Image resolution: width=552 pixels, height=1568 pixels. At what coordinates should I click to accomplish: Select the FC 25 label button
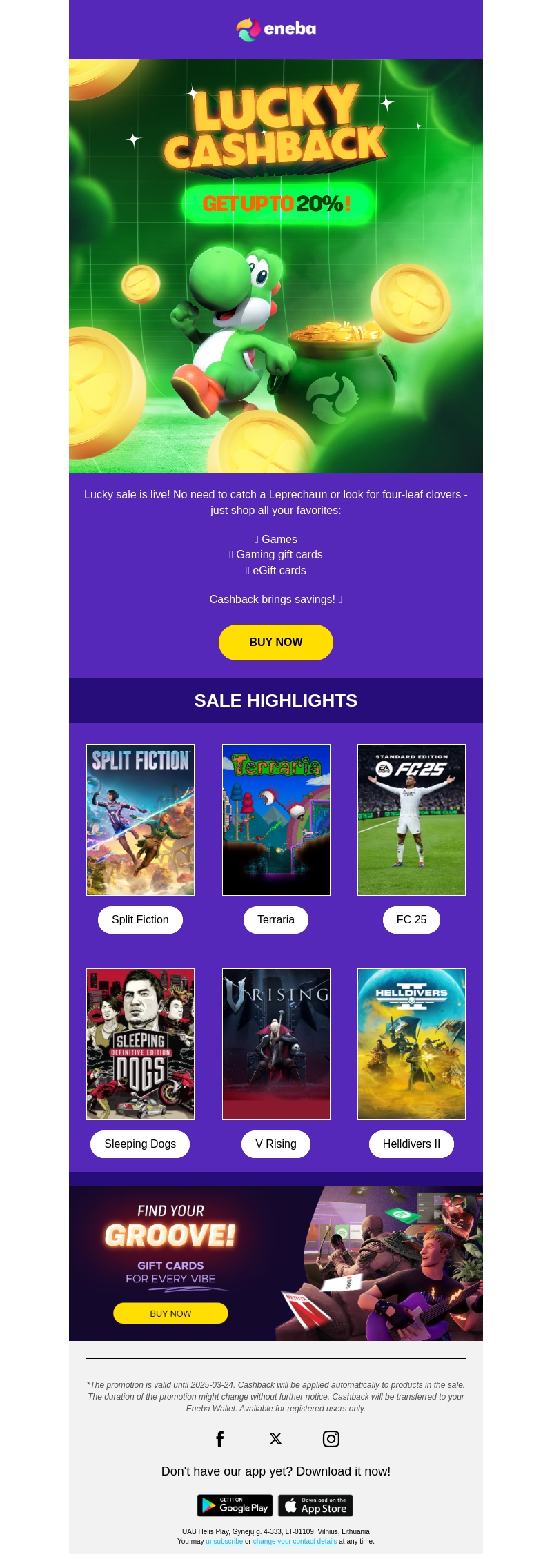[x=411, y=919]
